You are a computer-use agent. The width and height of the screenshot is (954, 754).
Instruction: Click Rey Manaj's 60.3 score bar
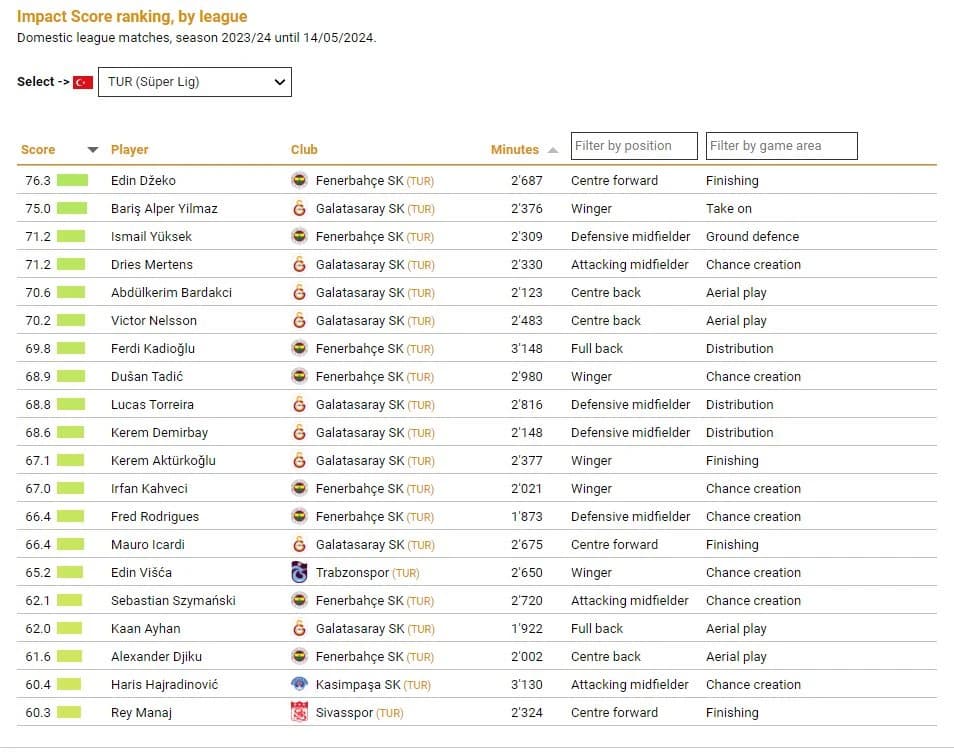tap(69, 713)
